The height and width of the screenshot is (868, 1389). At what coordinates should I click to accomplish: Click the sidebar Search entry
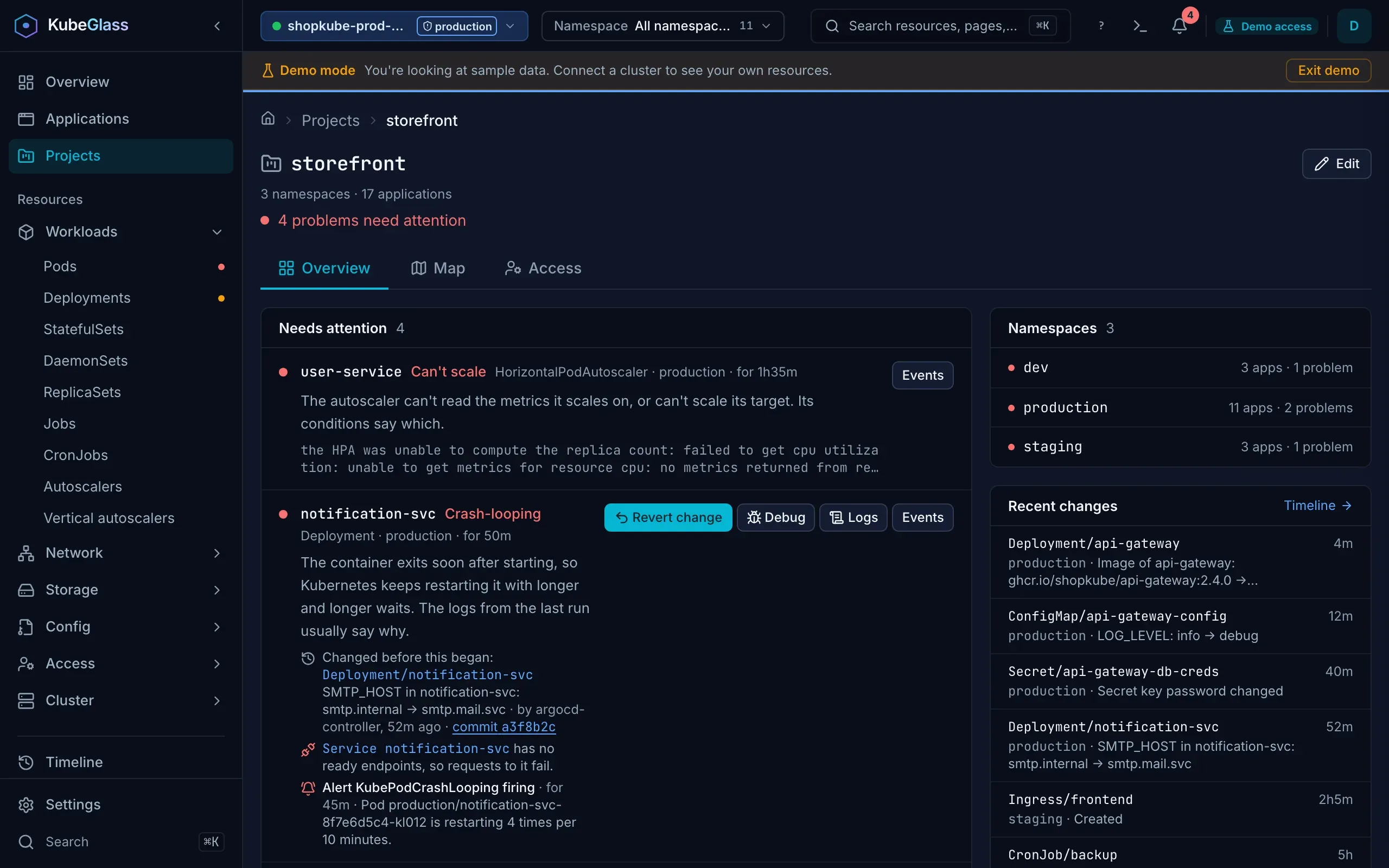120,841
